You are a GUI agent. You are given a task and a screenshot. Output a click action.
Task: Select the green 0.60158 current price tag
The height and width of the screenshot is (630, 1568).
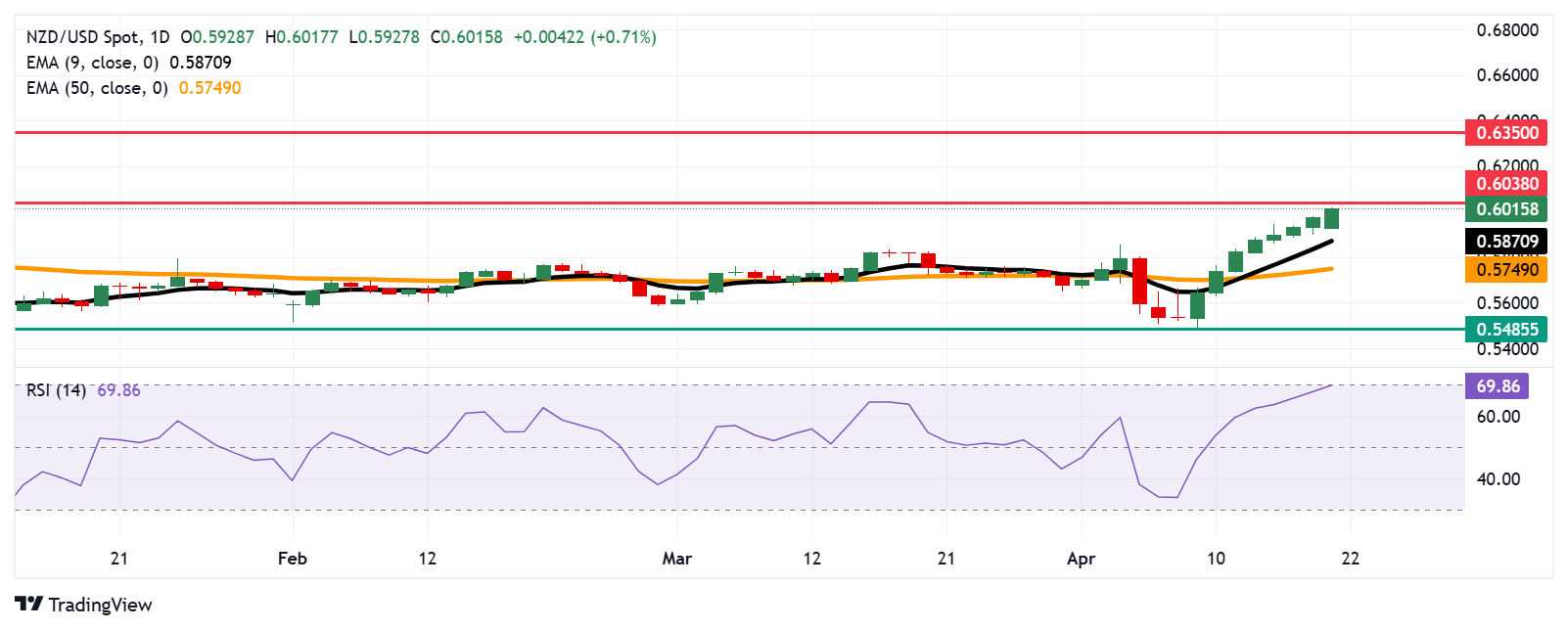(1506, 208)
